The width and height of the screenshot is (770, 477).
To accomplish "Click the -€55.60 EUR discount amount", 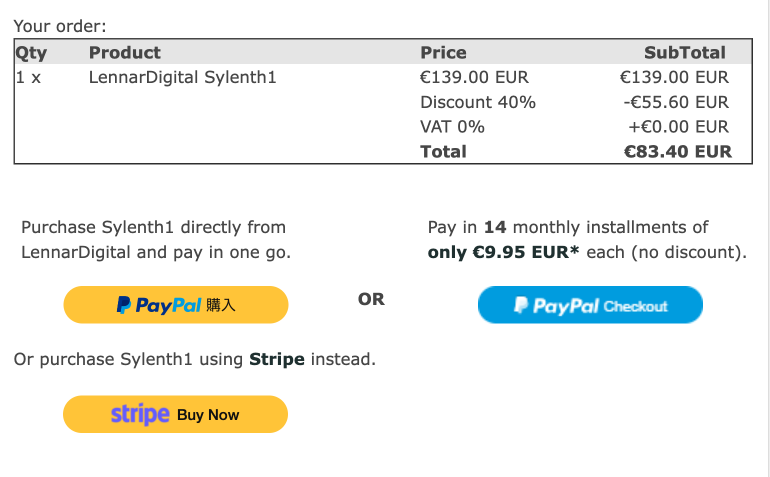I will [676, 102].
